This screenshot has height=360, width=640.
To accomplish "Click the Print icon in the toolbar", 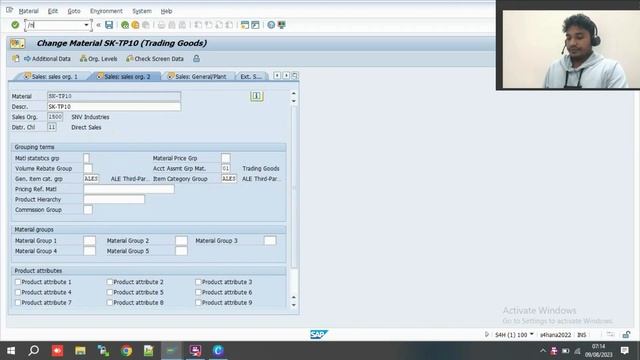I will pyautogui.click(x=161, y=25).
